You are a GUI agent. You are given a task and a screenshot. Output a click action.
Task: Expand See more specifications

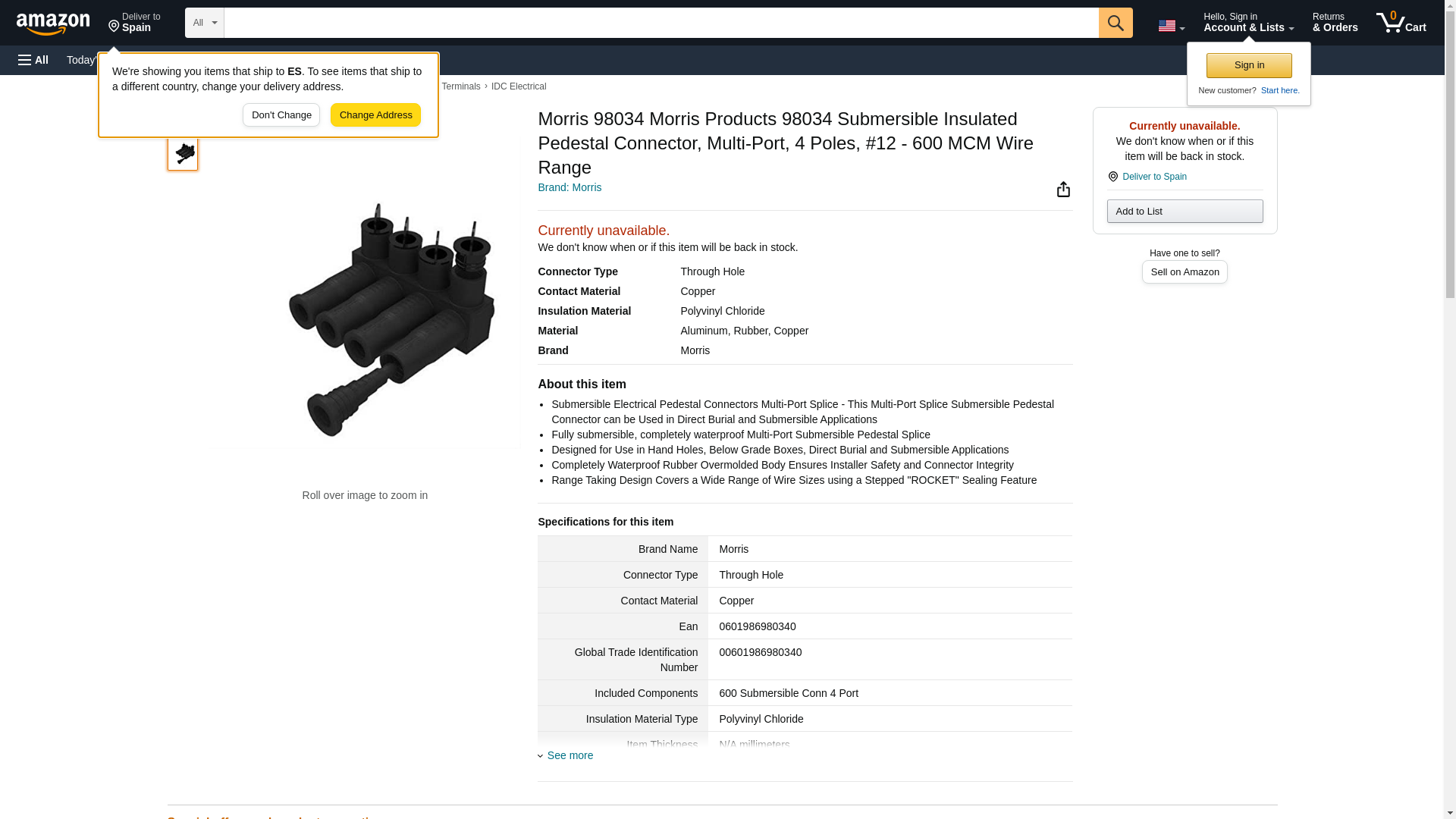coord(570,755)
